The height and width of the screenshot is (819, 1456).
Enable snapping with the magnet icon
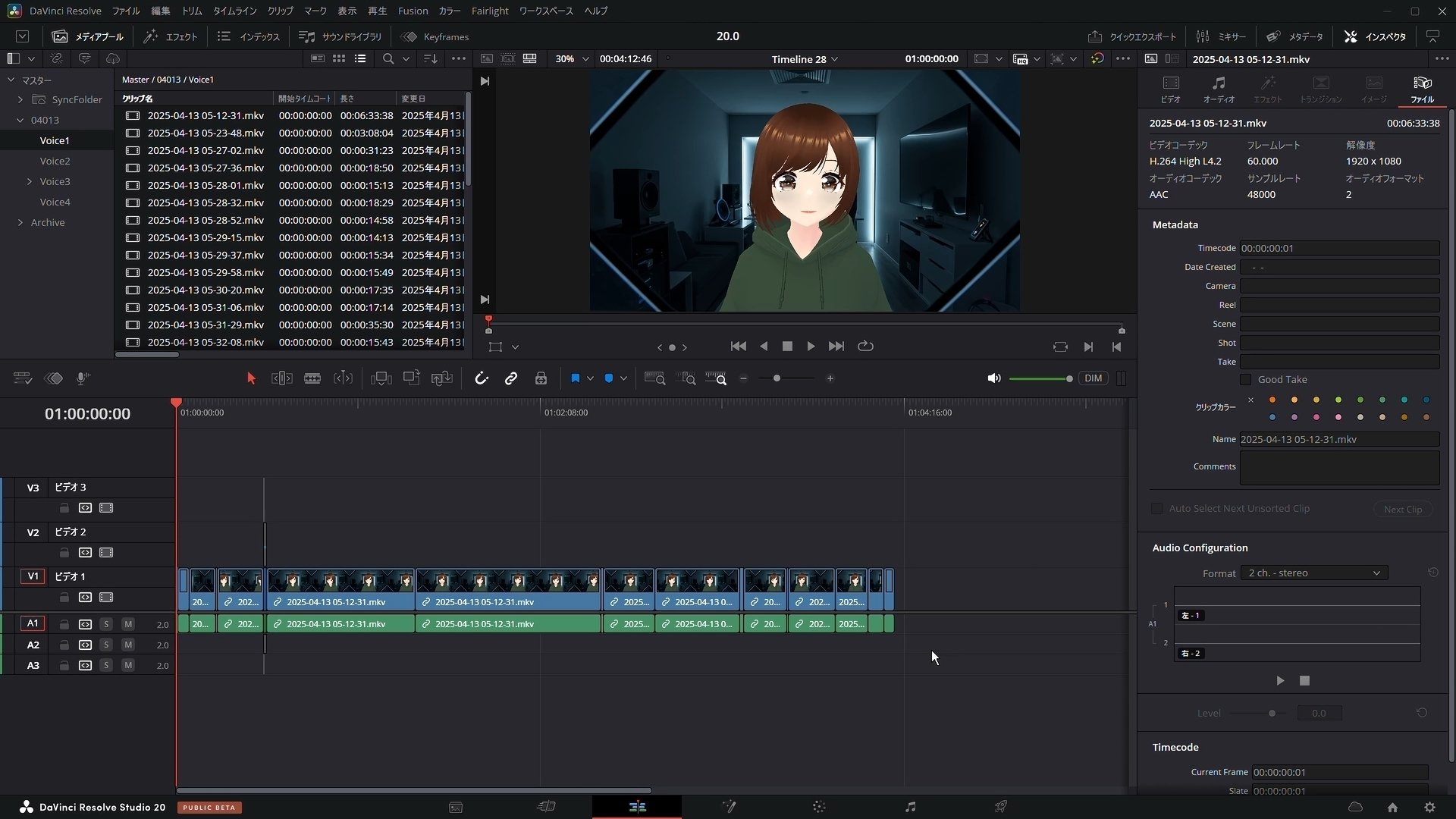482,378
